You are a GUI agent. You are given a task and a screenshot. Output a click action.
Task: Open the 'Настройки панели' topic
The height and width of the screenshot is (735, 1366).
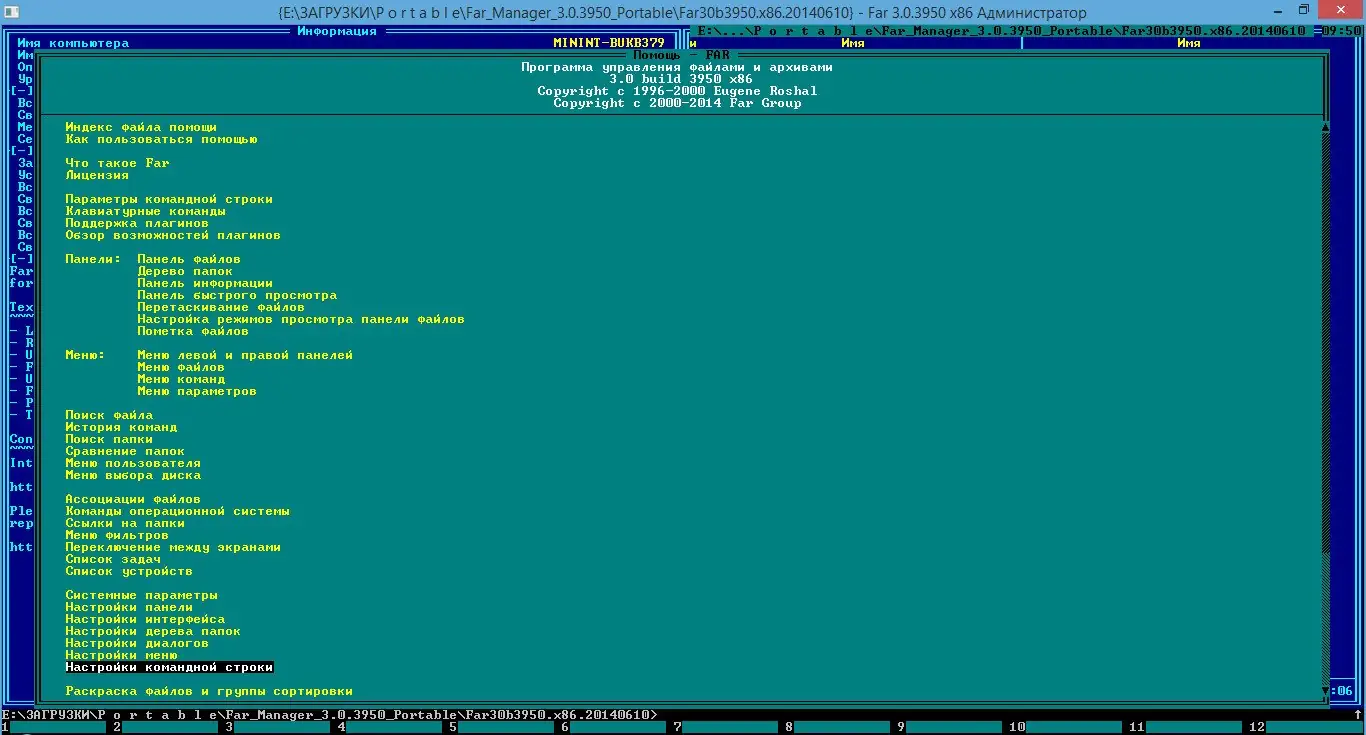(x=129, y=607)
